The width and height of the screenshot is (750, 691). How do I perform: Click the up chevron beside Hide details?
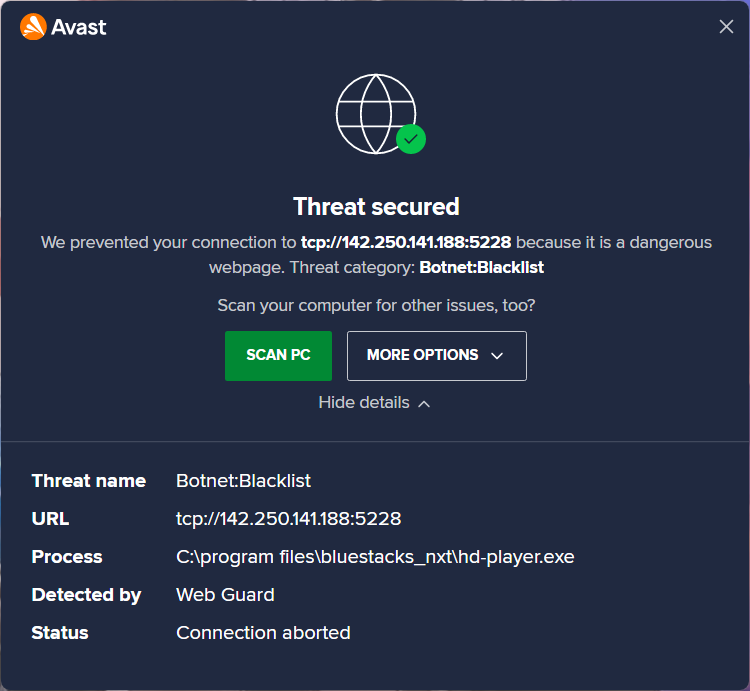click(424, 404)
